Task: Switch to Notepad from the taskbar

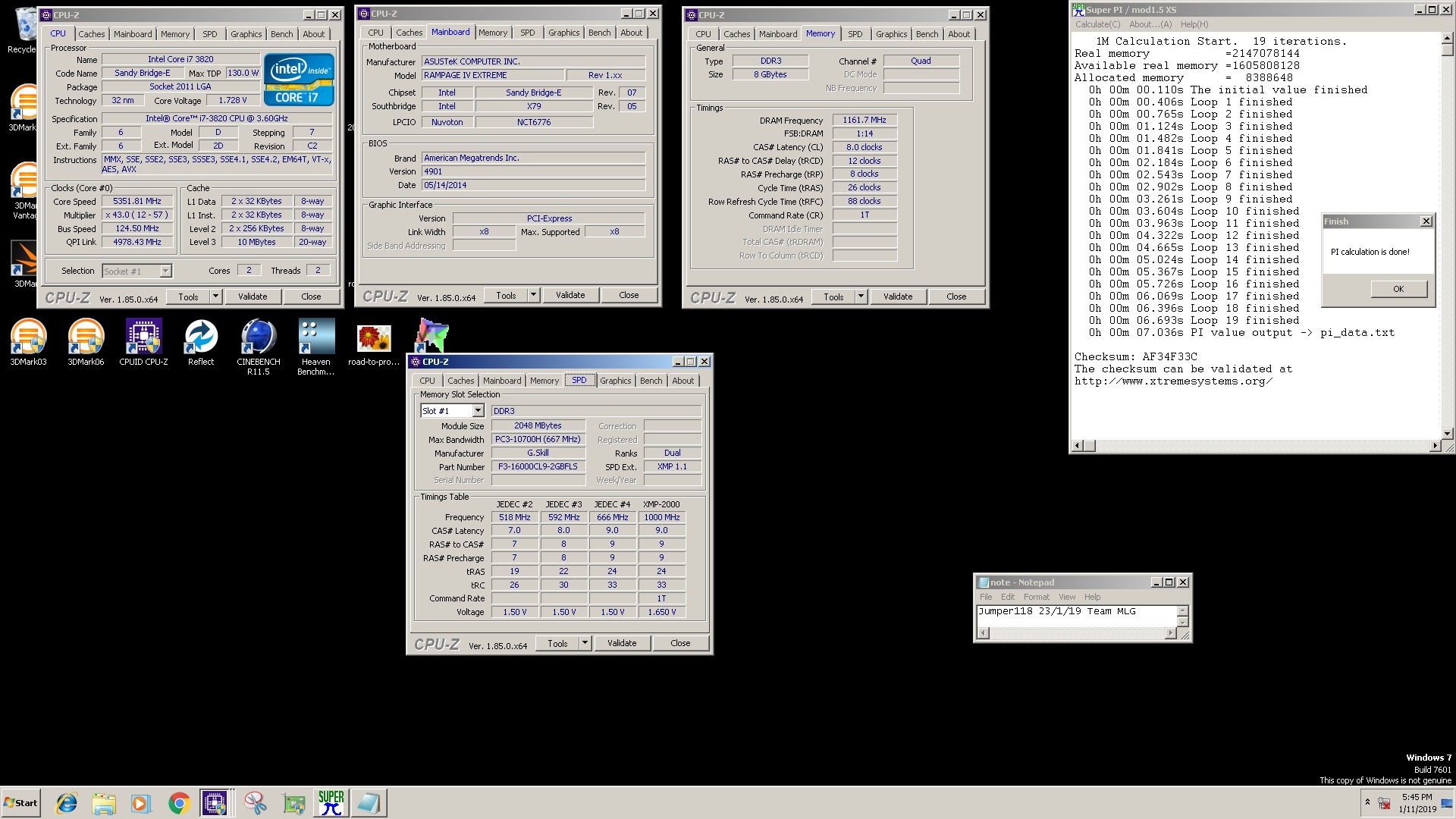Action: point(369,803)
